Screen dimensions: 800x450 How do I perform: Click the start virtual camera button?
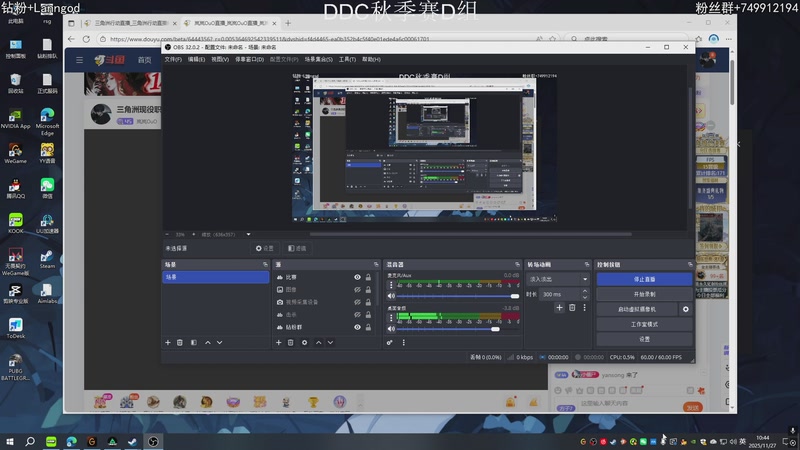pyautogui.click(x=637, y=309)
